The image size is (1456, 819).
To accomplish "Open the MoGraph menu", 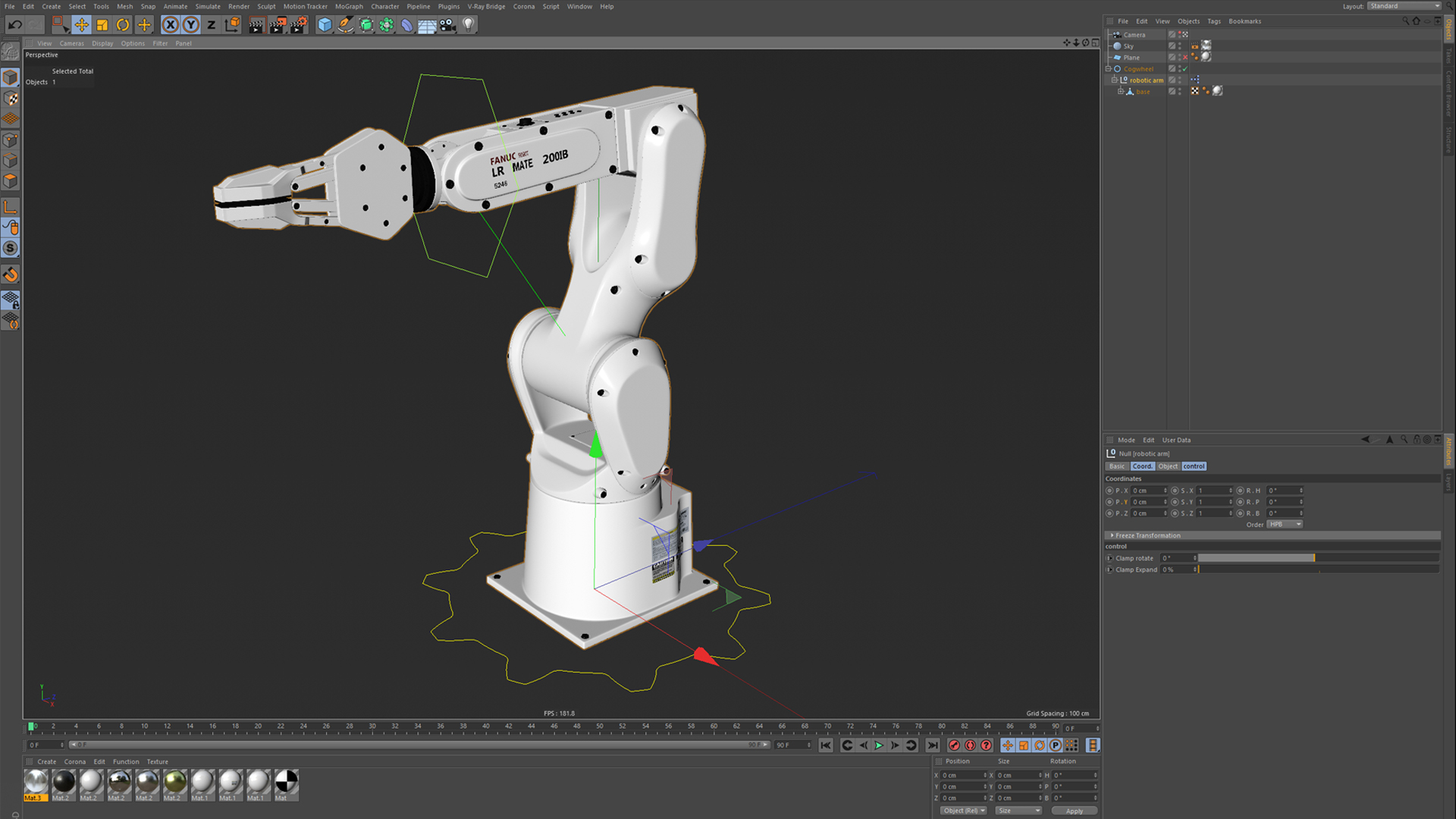I will pos(349,6).
